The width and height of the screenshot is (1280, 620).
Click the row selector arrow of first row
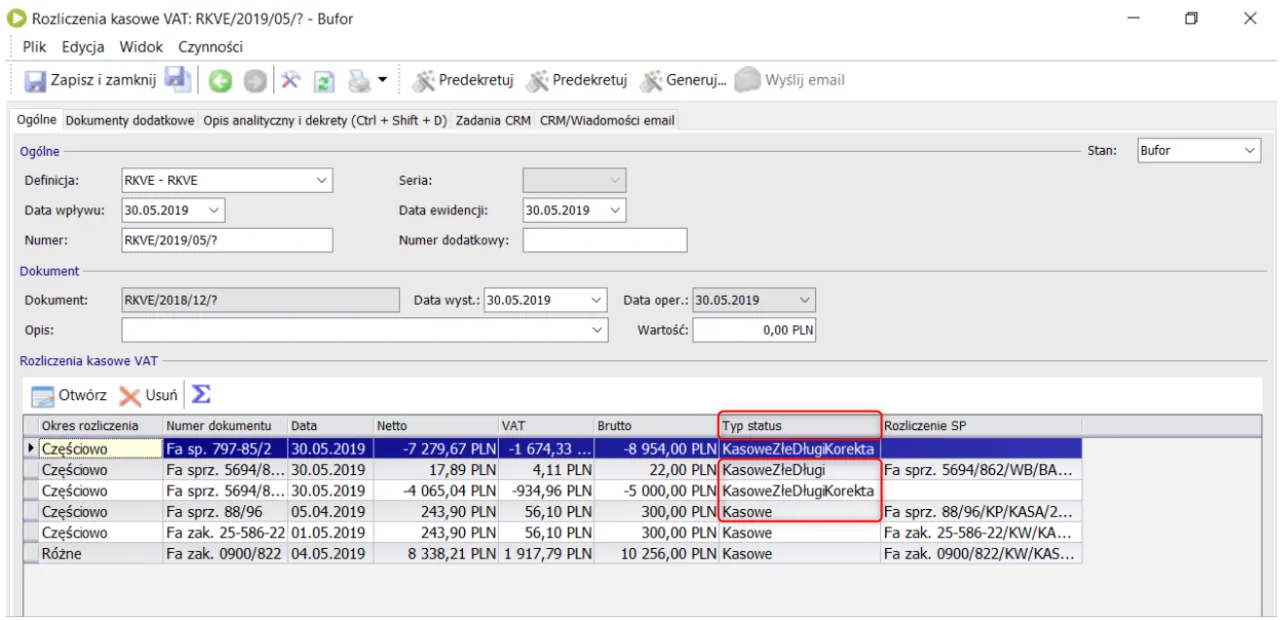[31, 449]
